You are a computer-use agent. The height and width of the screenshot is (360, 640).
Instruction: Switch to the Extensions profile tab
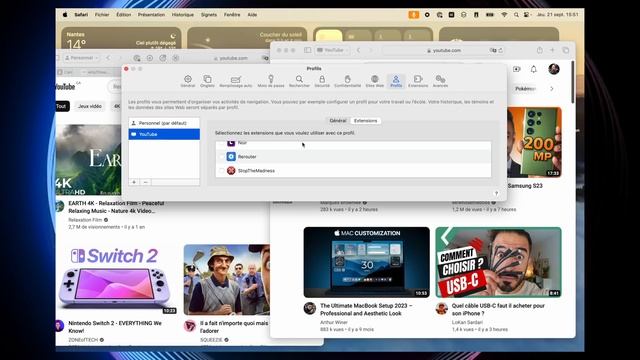(x=365, y=121)
